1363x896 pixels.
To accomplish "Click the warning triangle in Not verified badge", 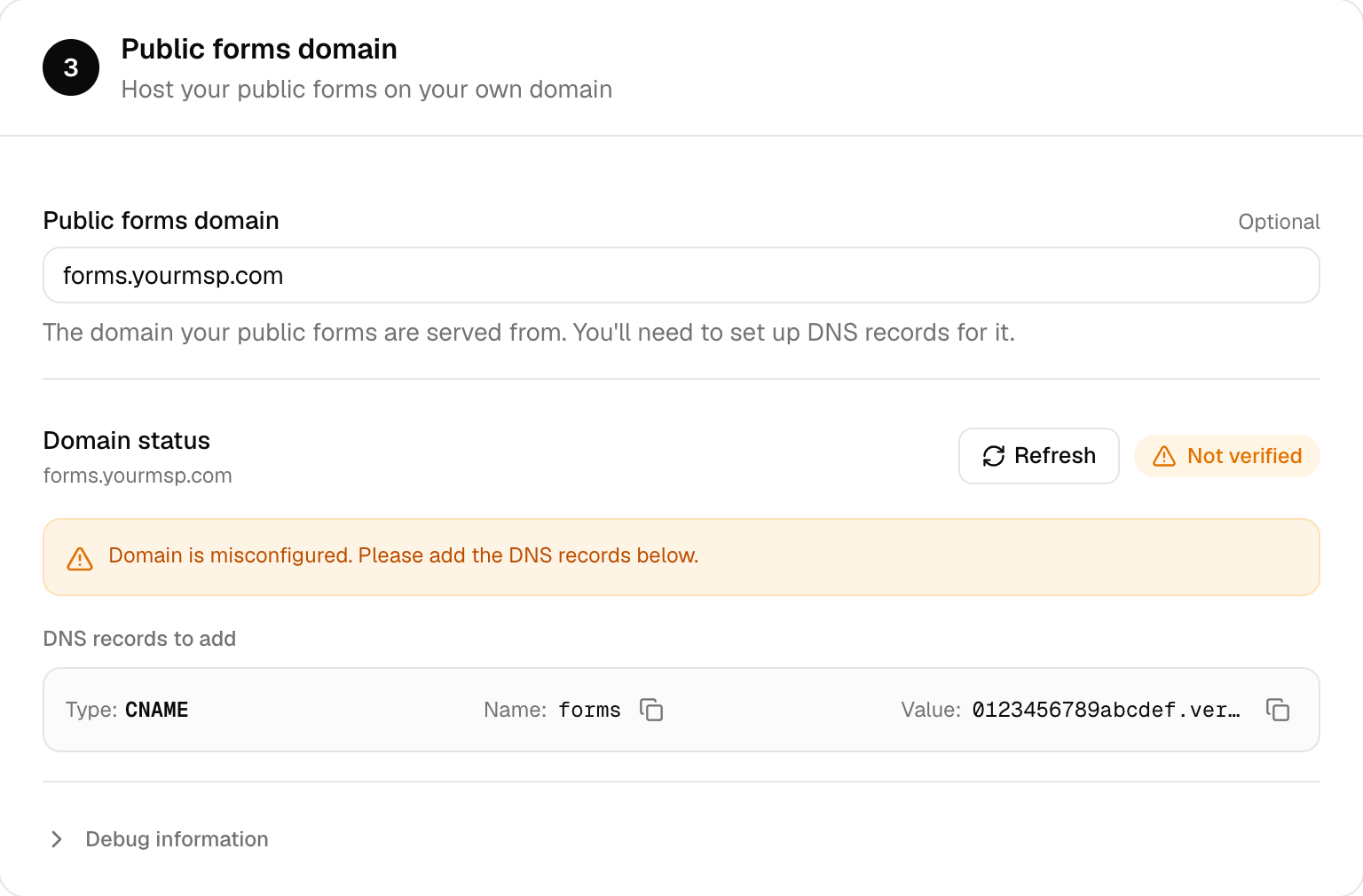I will point(1164,456).
